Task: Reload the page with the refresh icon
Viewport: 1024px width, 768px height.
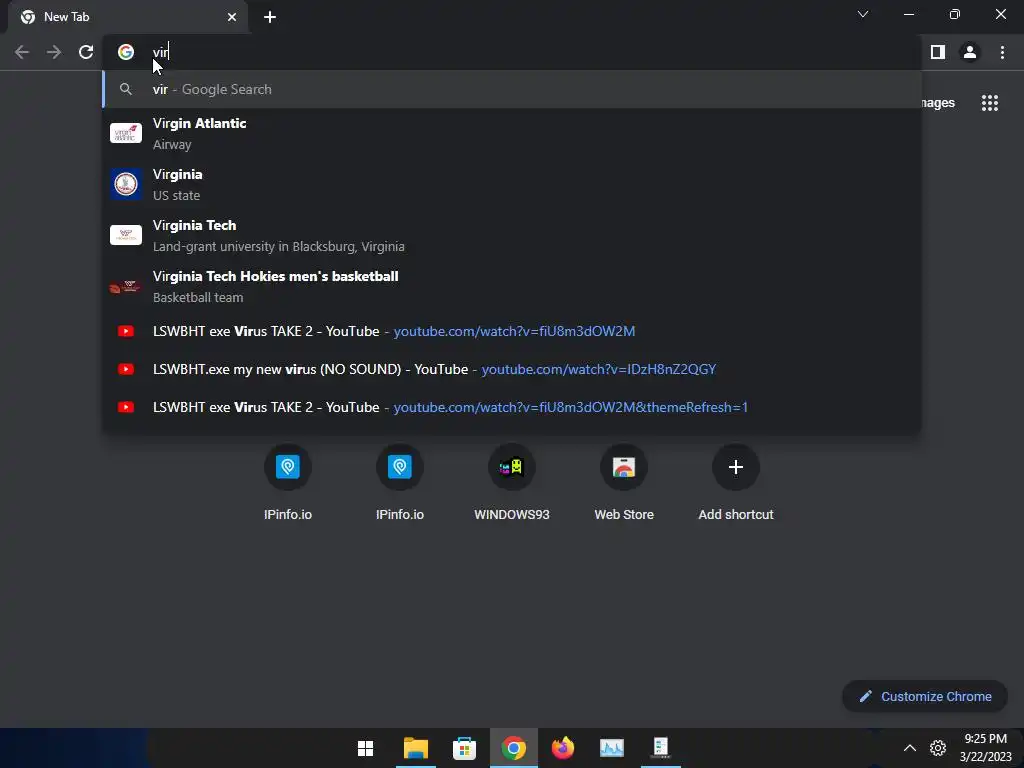Action: click(86, 52)
